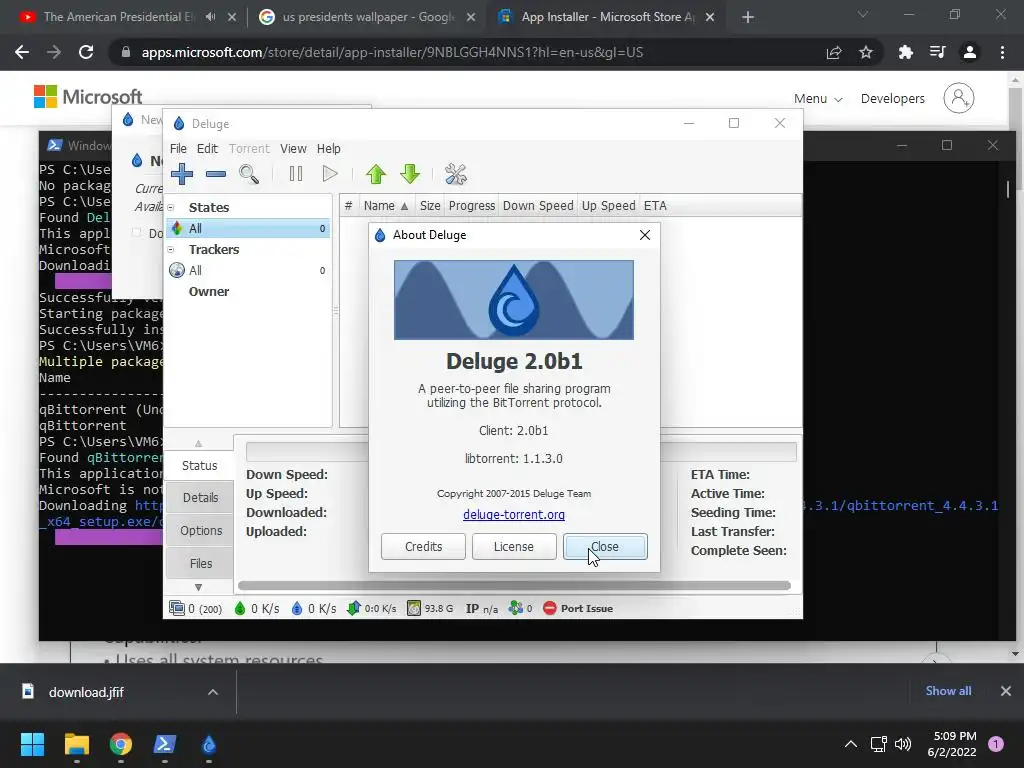Open Credits in About Deluge dialog

click(423, 547)
